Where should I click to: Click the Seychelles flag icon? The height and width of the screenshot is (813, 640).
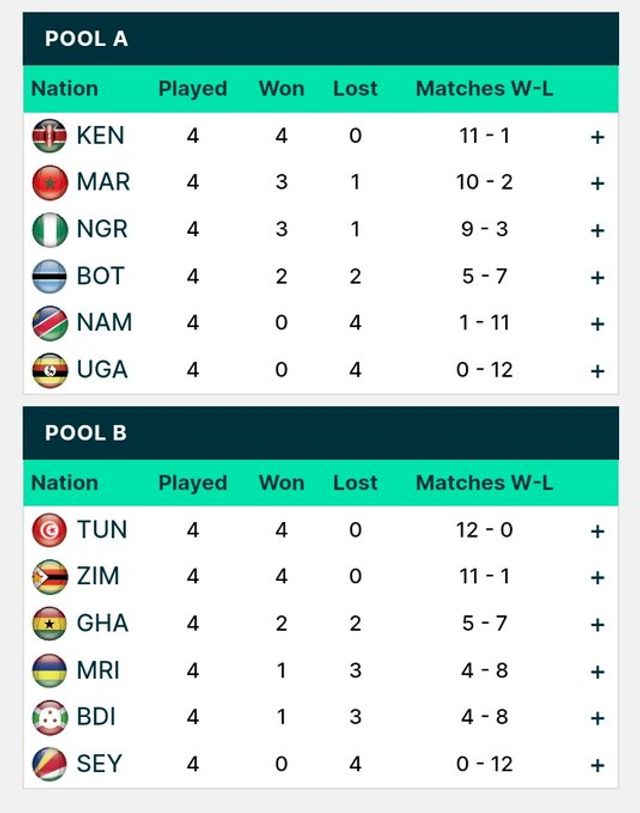coord(49,765)
